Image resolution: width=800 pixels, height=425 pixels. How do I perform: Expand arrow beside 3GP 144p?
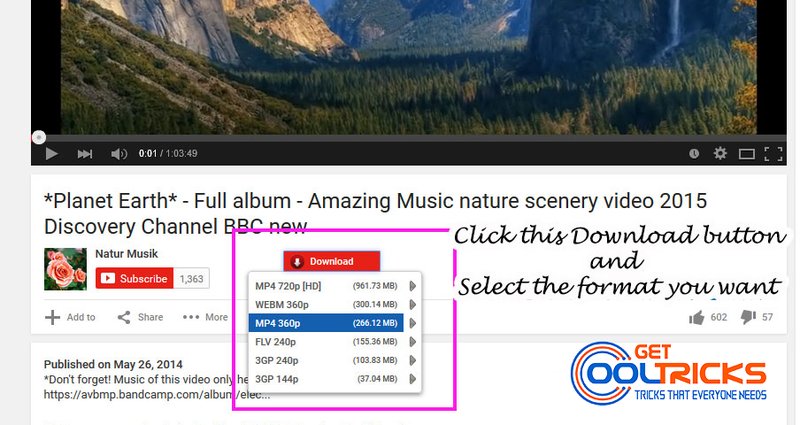(x=413, y=379)
